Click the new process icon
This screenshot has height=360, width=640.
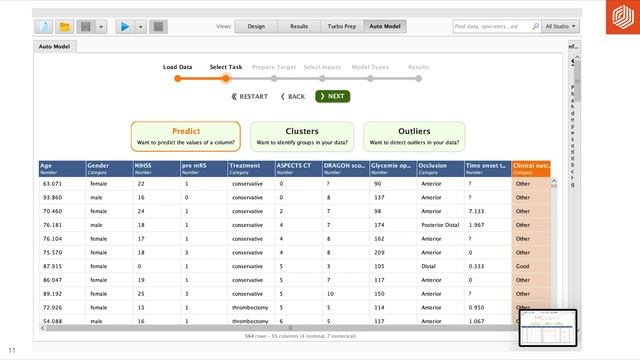(44, 27)
